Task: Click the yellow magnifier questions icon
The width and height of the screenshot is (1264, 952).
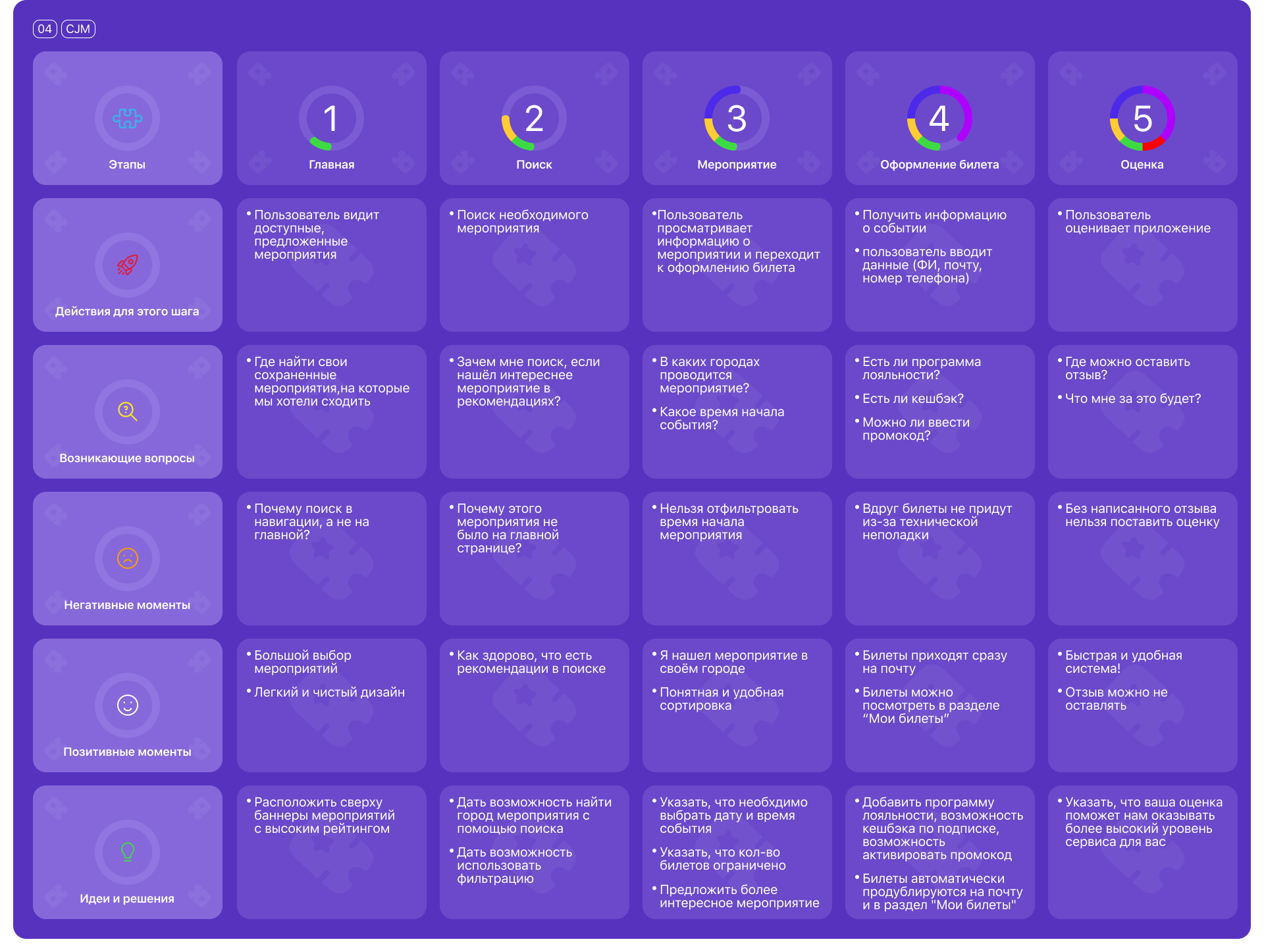Action: pyautogui.click(x=127, y=412)
